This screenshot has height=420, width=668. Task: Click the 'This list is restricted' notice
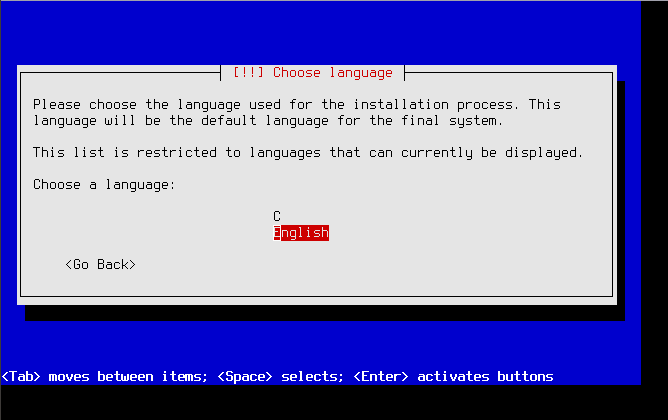[x=308, y=153]
